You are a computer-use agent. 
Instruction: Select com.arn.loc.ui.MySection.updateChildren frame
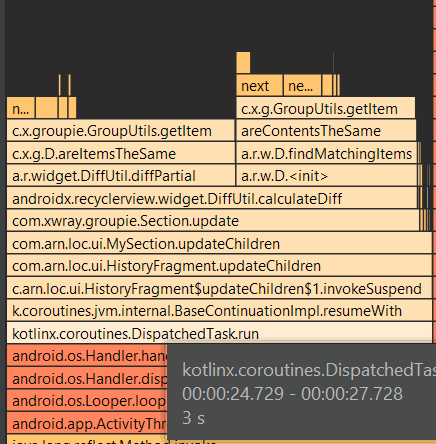pos(219,243)
